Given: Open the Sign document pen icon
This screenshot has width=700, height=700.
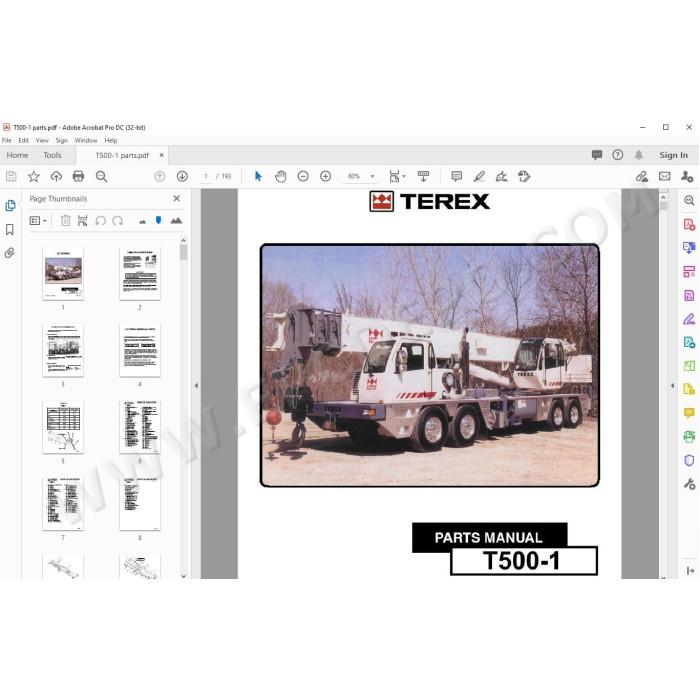Looking at the screenshot, I should pyautogui.click(x=501, y=176).
